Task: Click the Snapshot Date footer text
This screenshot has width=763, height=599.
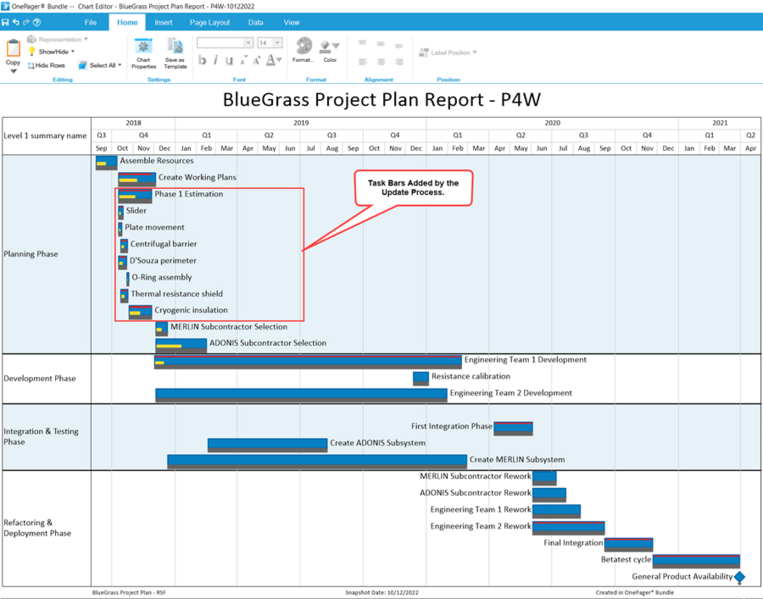Action: click(382, 593)
